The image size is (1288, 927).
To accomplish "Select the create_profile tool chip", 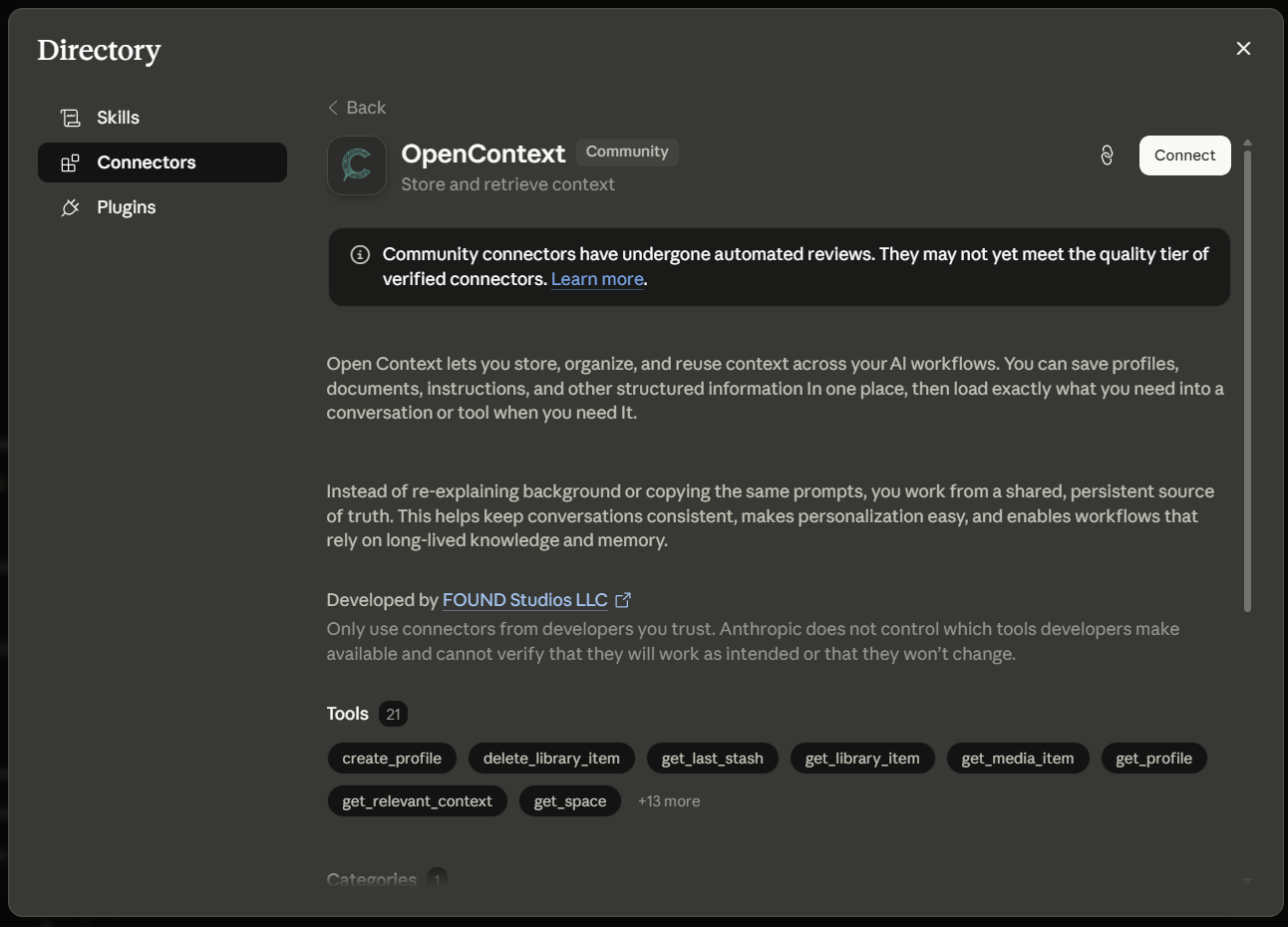I will pos(392,759).
